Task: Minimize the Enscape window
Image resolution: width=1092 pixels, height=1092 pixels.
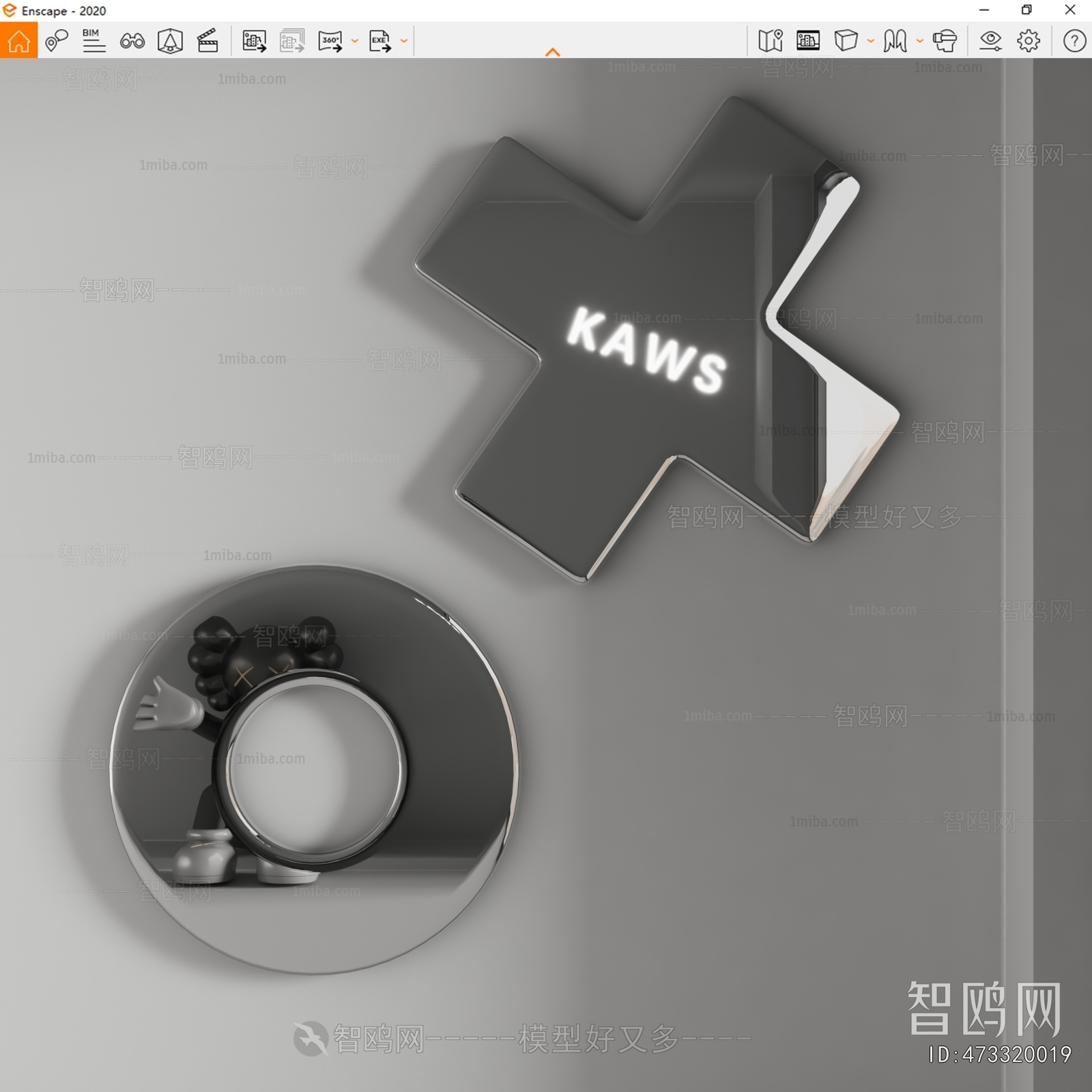Action: tap(984, 10)
